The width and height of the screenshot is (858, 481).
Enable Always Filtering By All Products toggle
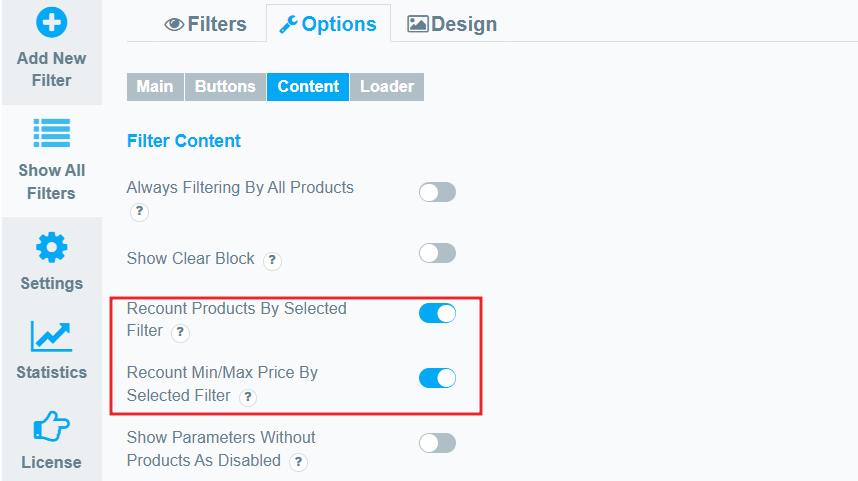coord(437,192)
